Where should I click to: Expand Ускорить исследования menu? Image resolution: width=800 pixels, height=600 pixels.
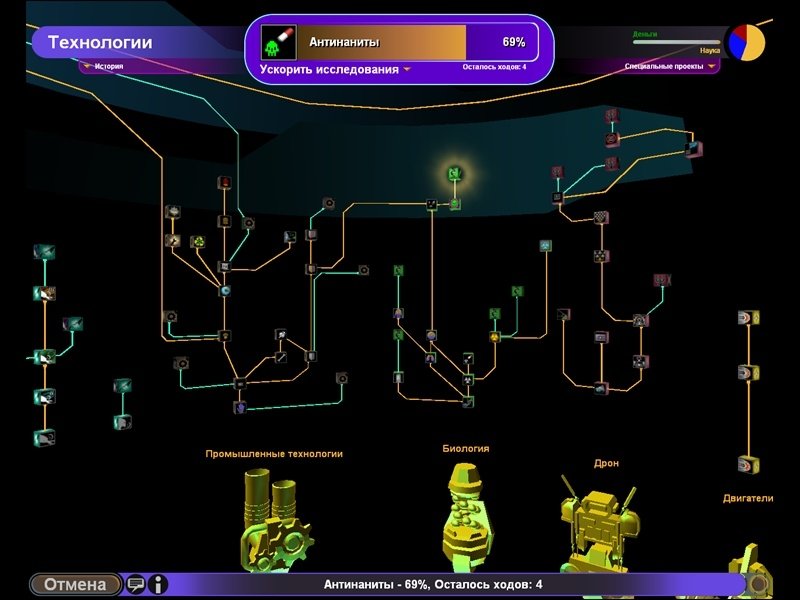[335, 70]
